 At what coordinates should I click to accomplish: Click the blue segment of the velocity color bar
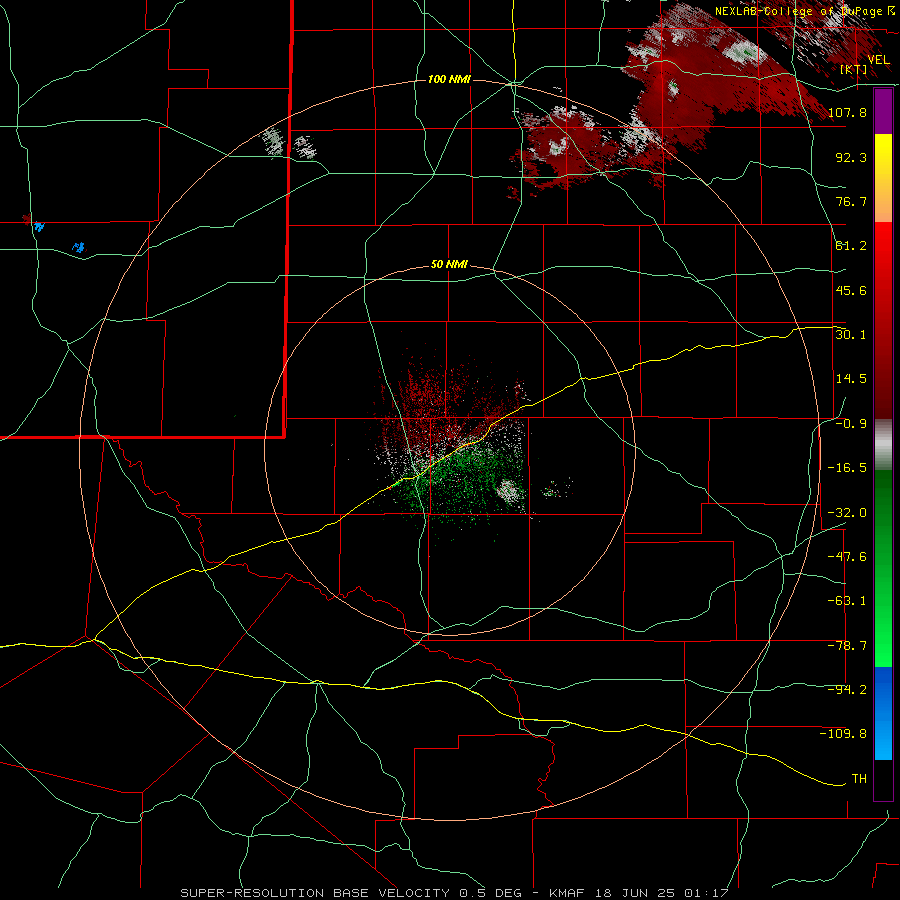(x=883, y=713)
